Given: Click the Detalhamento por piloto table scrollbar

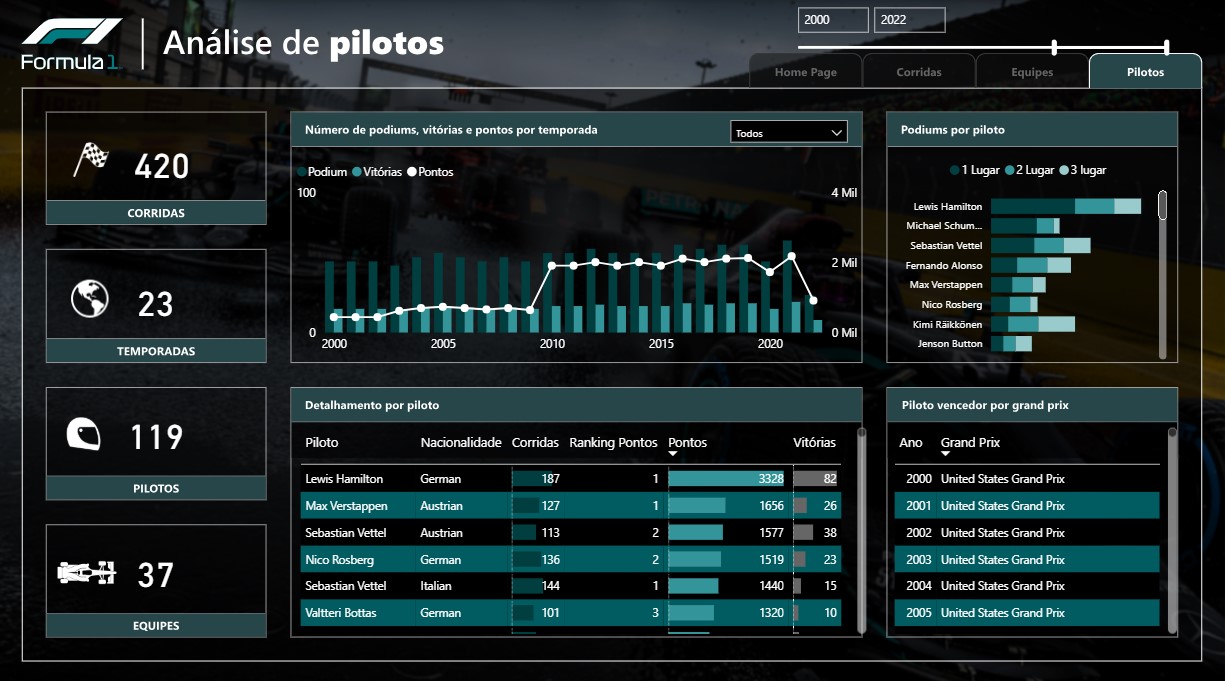Looking at the screenshot, I should click(862, 530).
